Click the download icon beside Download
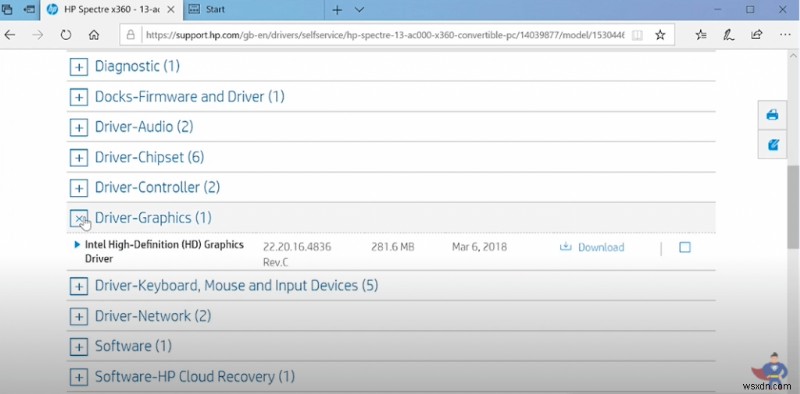Screen dimensions: 800x394 coord(565,247)
